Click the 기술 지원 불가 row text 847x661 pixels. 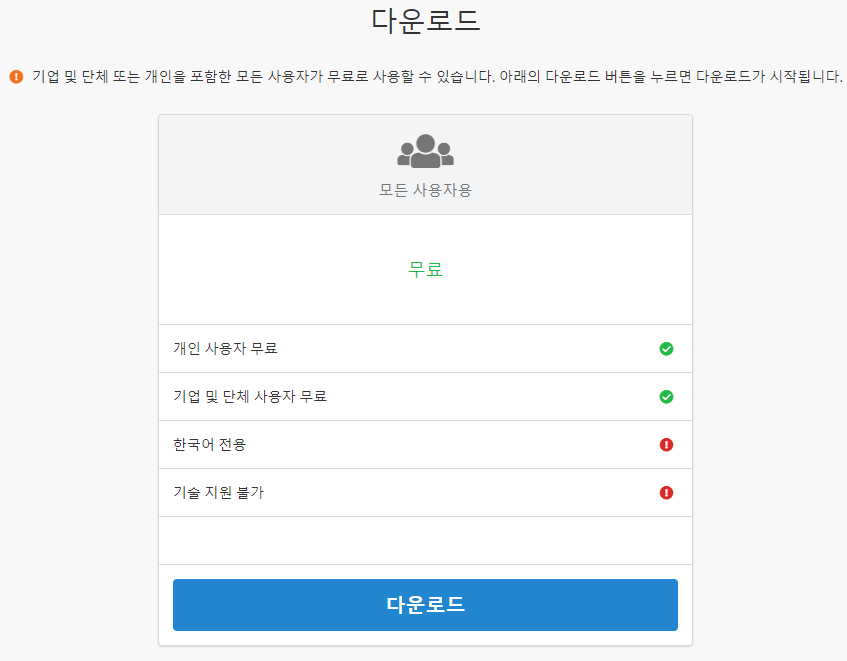click(x=218, y=493)
